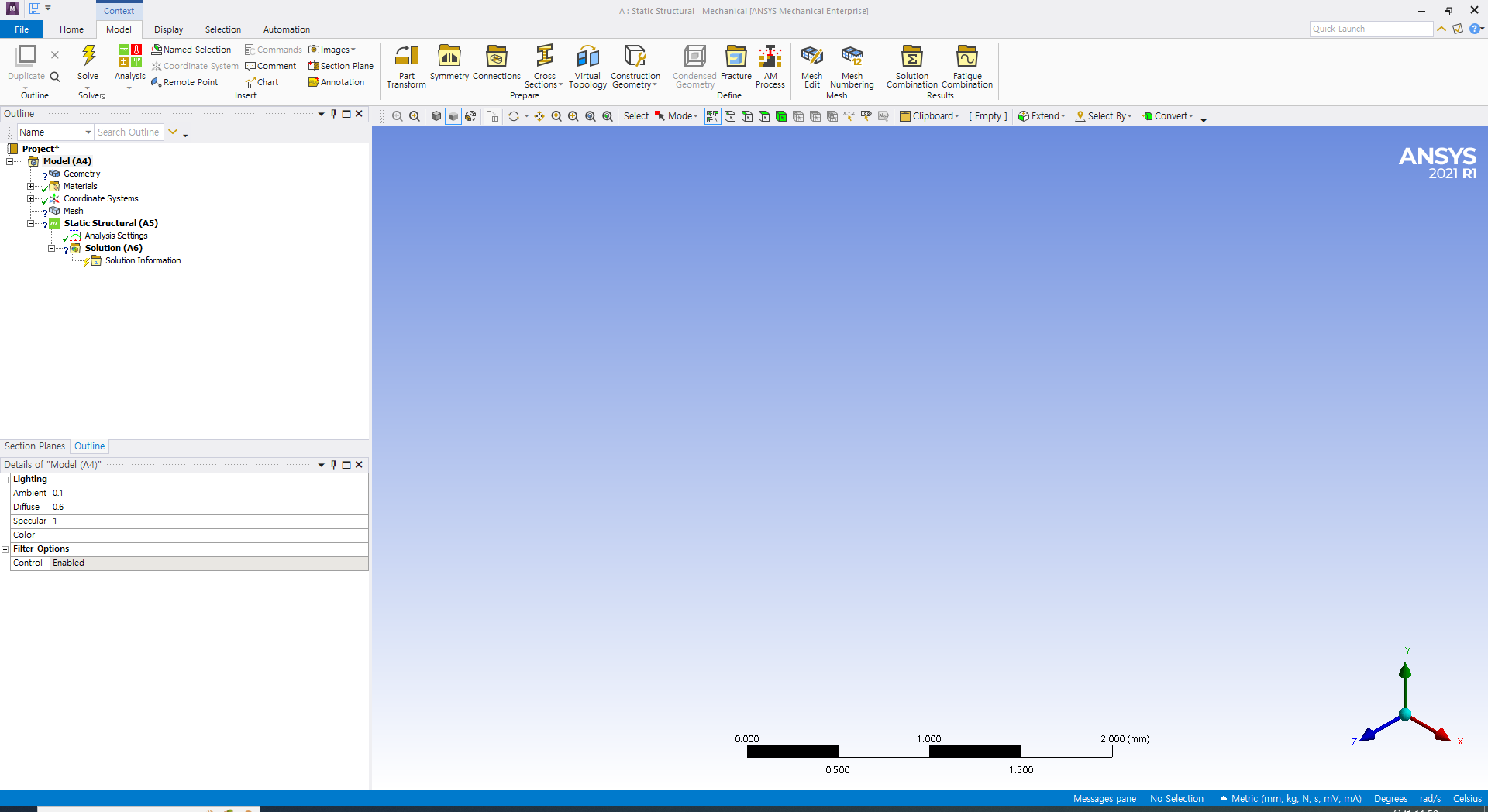Viewport: 1488px width, 812px height.
Task: Toggle the Body selection filter
Action: 781,116
